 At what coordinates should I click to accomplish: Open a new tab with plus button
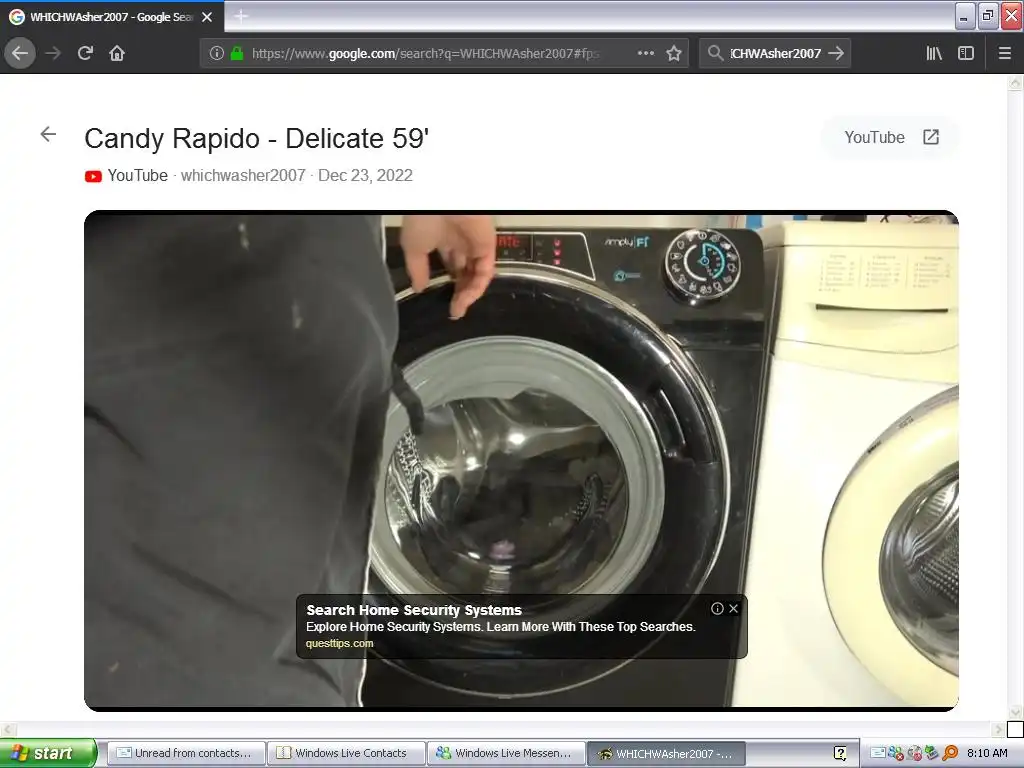[241, 16]
